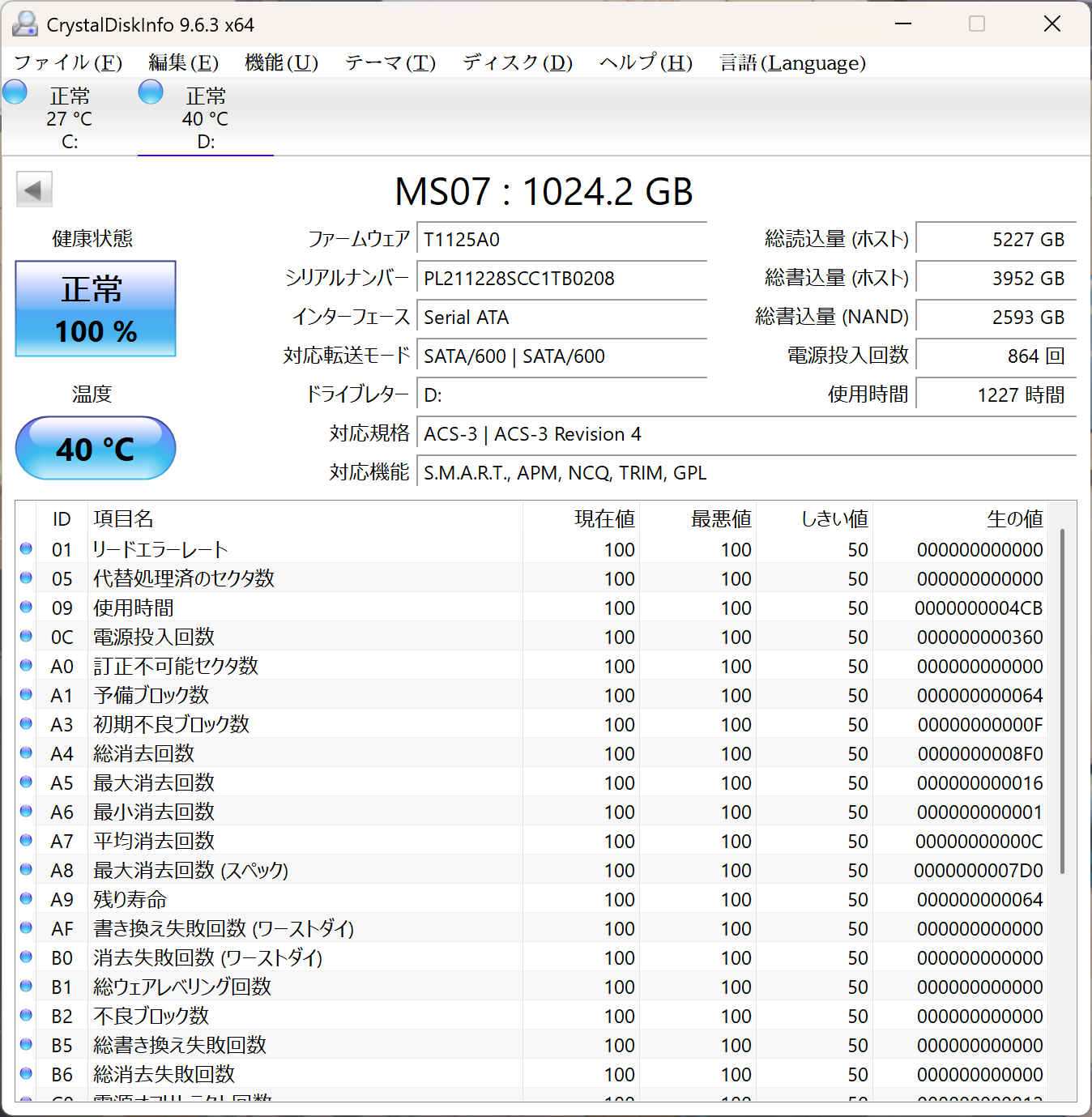Click status dot for attribute A9 残り寿命
1092x1117 pixels.
[x=26, y=898]
